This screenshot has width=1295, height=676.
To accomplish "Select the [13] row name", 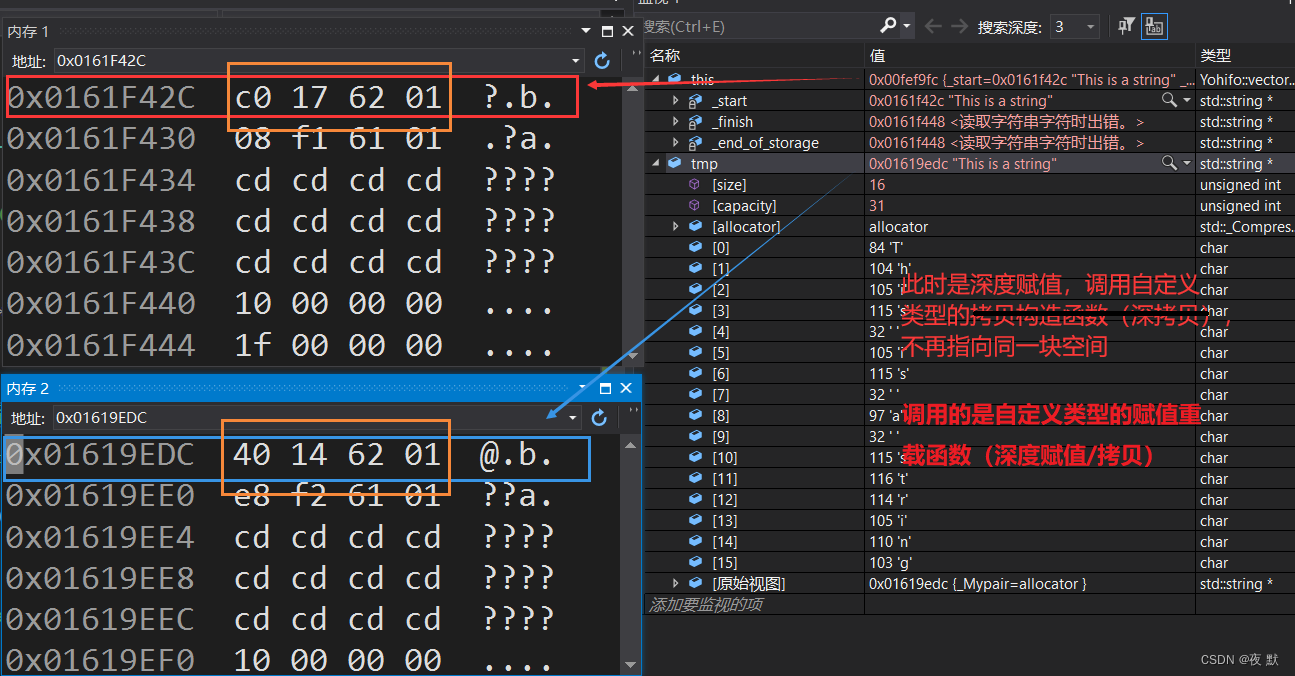I will tap(724, 521).
